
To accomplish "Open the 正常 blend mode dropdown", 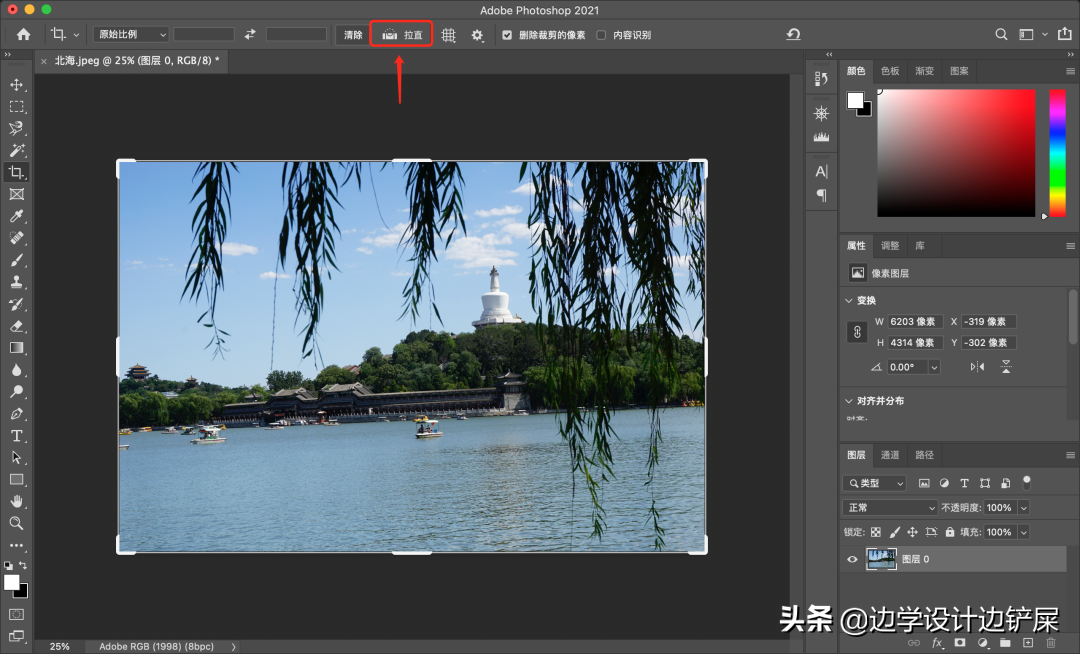I will (x=890, y=508).
